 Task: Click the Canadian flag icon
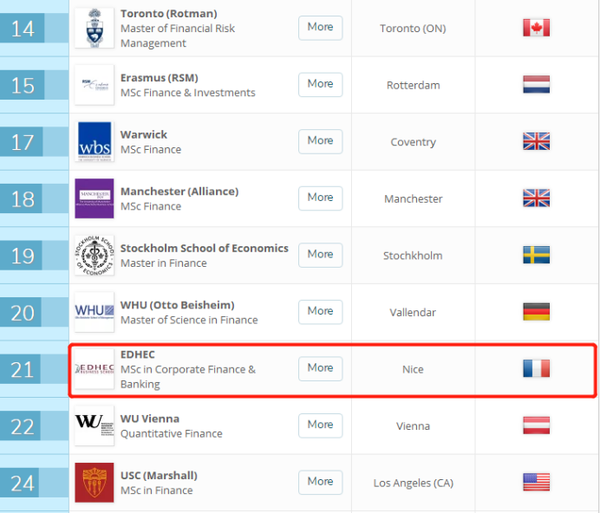536,28
